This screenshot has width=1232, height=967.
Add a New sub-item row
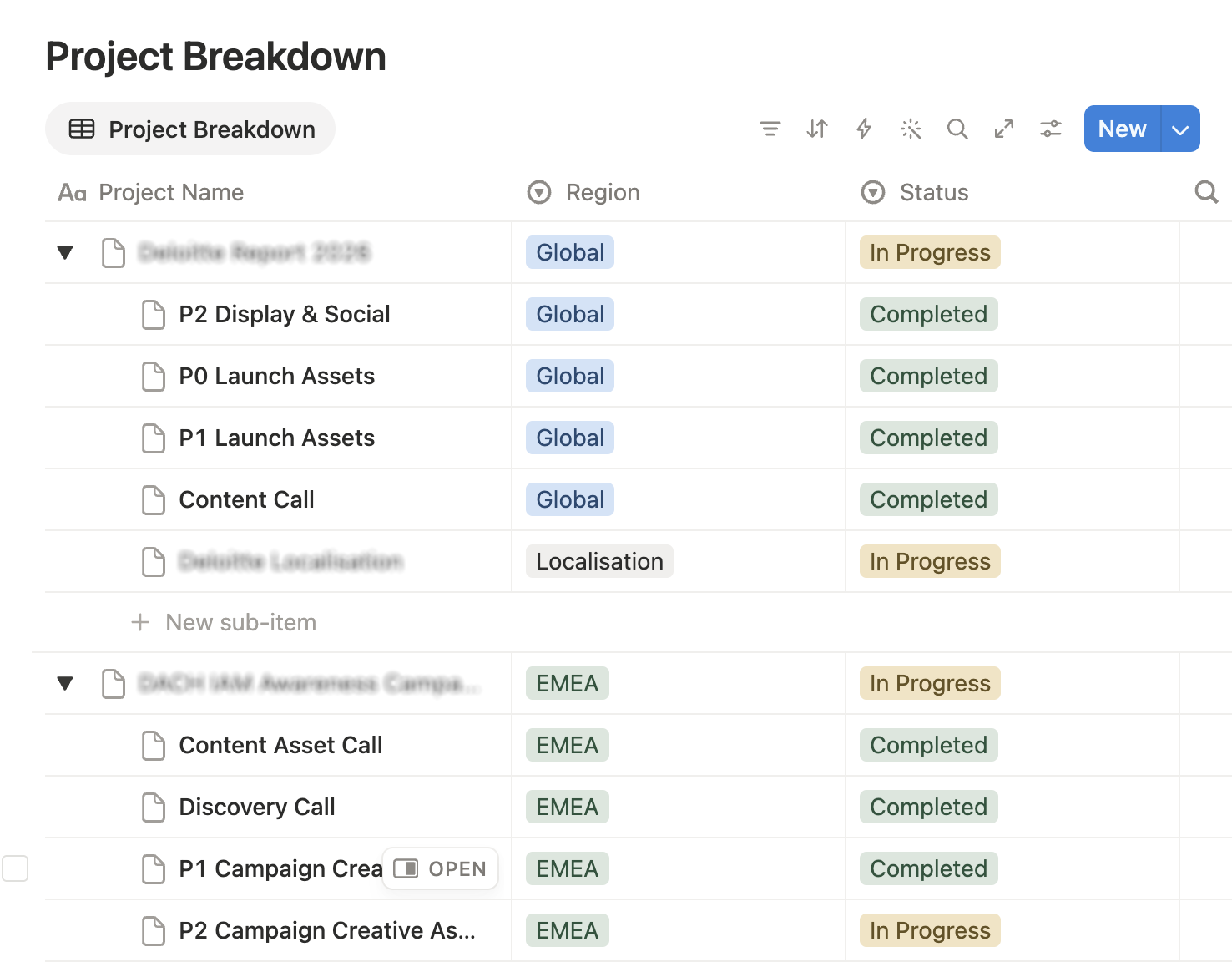(x=224, y=622)
